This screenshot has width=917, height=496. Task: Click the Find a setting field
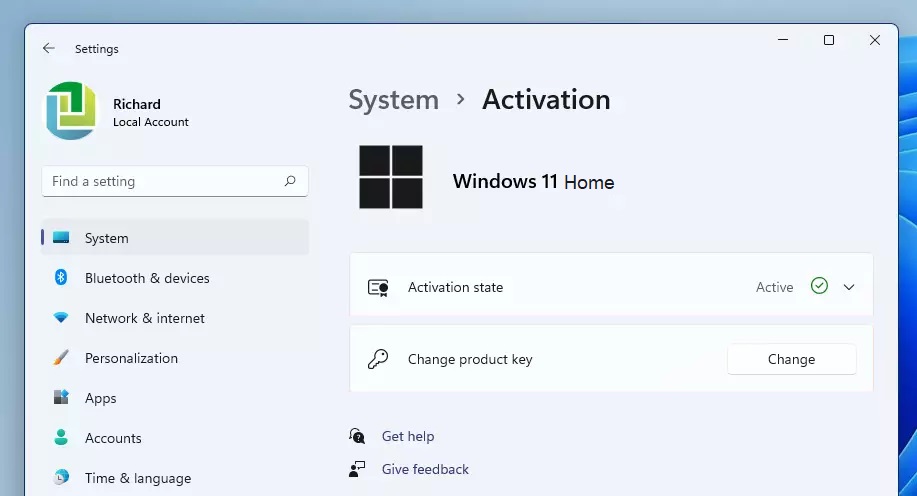pyautogui.click(x=175, y=181)
